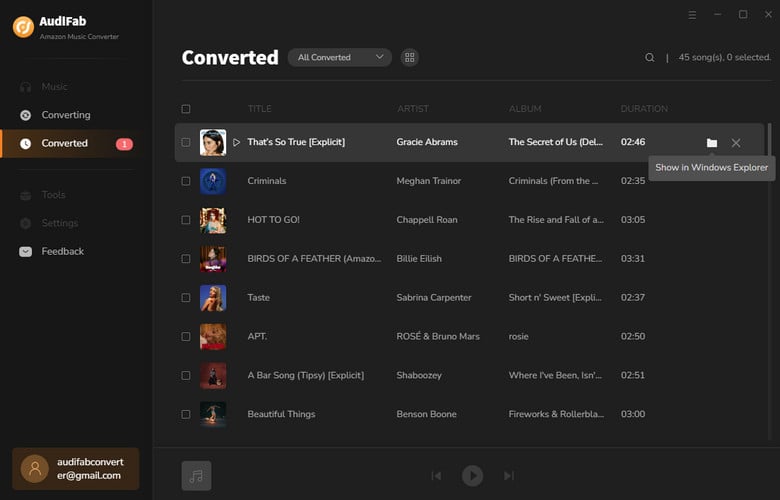Click the APT. album cover thumbnail
Viewport: 780px width, 500px height.
(213, 336)
